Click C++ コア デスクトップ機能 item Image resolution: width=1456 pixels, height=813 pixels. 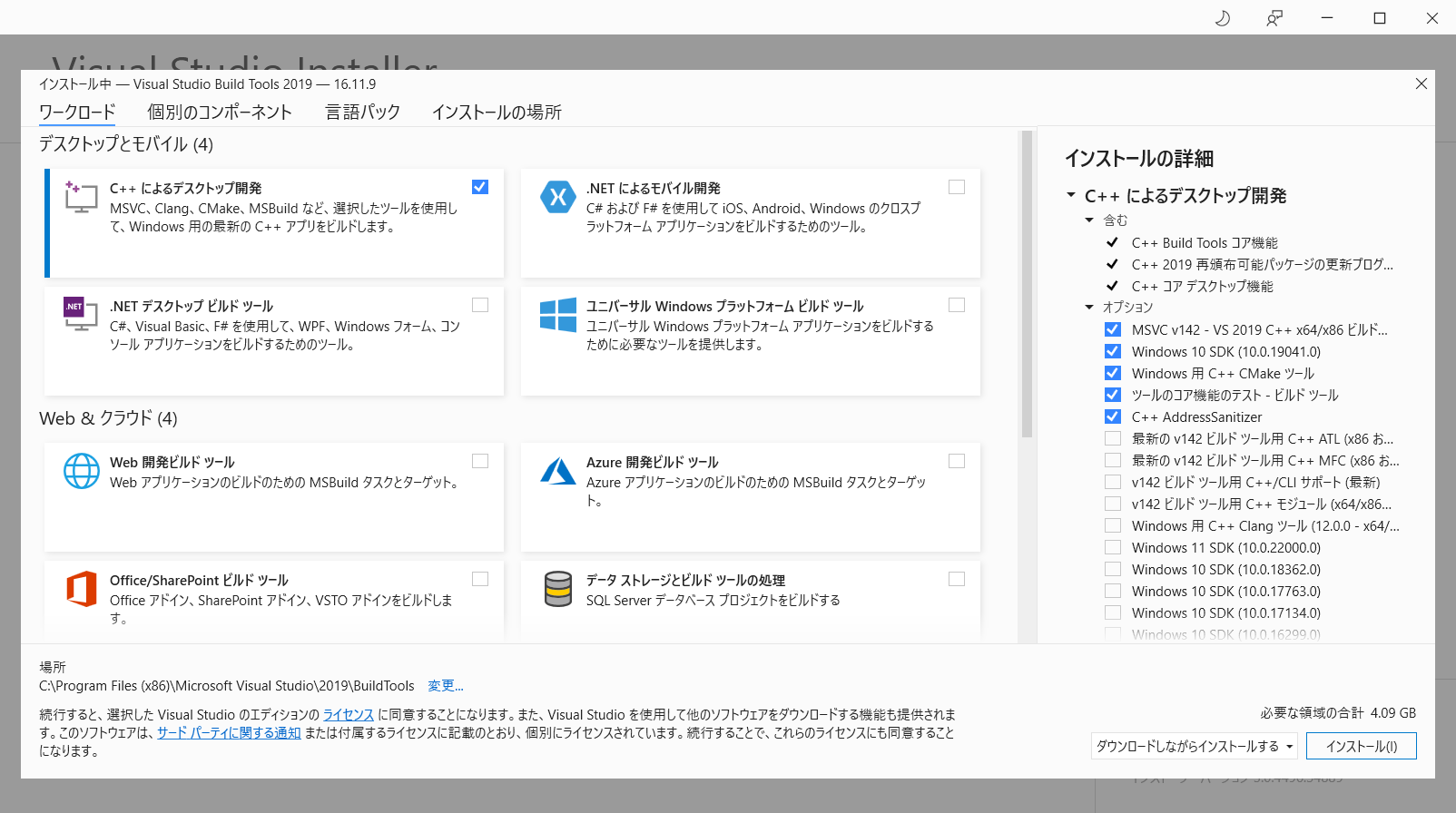[x=1203, y=286]
